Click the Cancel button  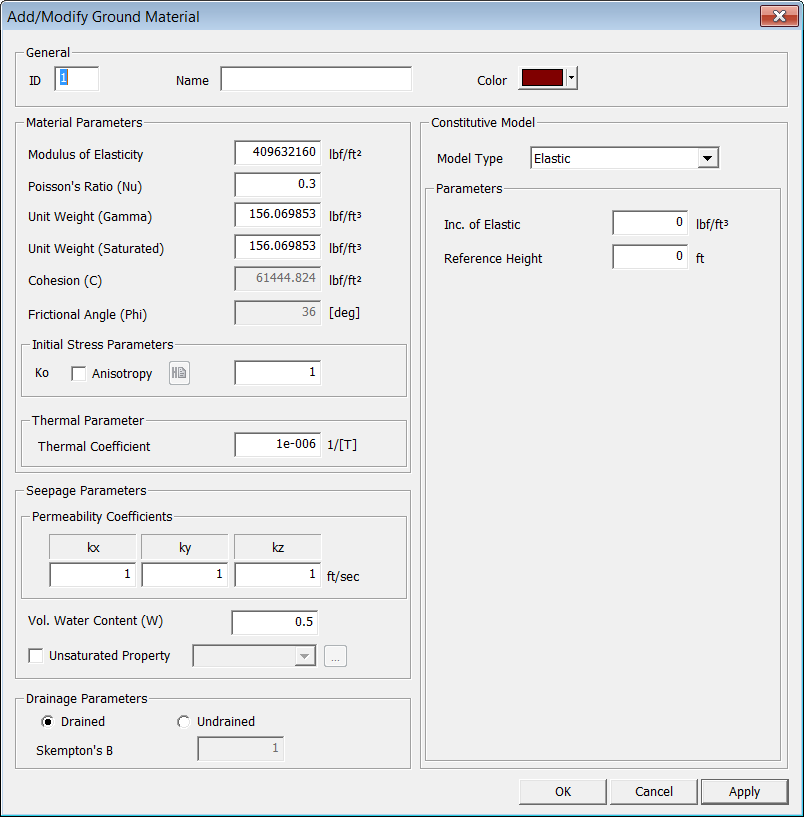tap(654, 791)
